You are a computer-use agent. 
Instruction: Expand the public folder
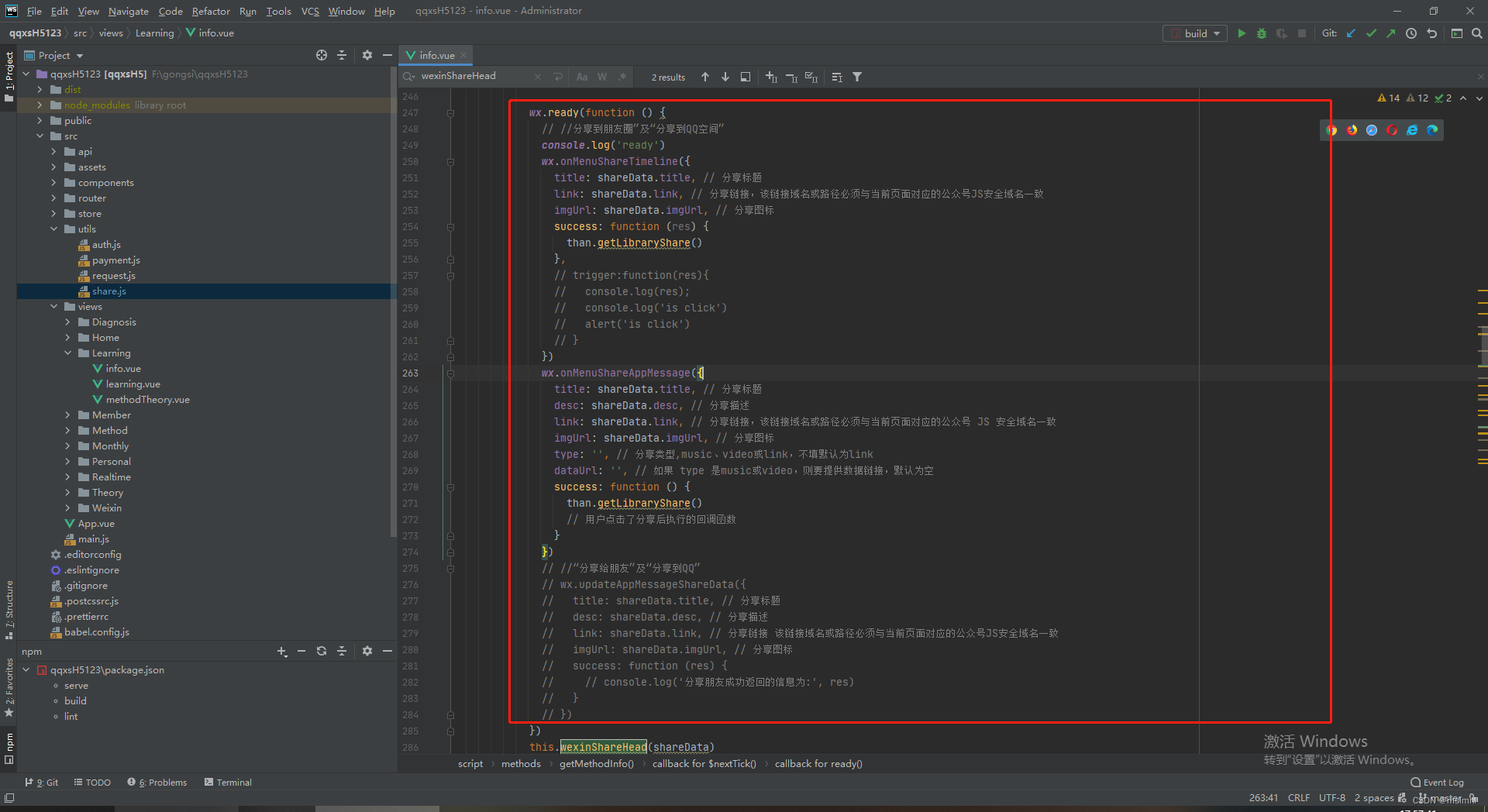coord(40,121)
